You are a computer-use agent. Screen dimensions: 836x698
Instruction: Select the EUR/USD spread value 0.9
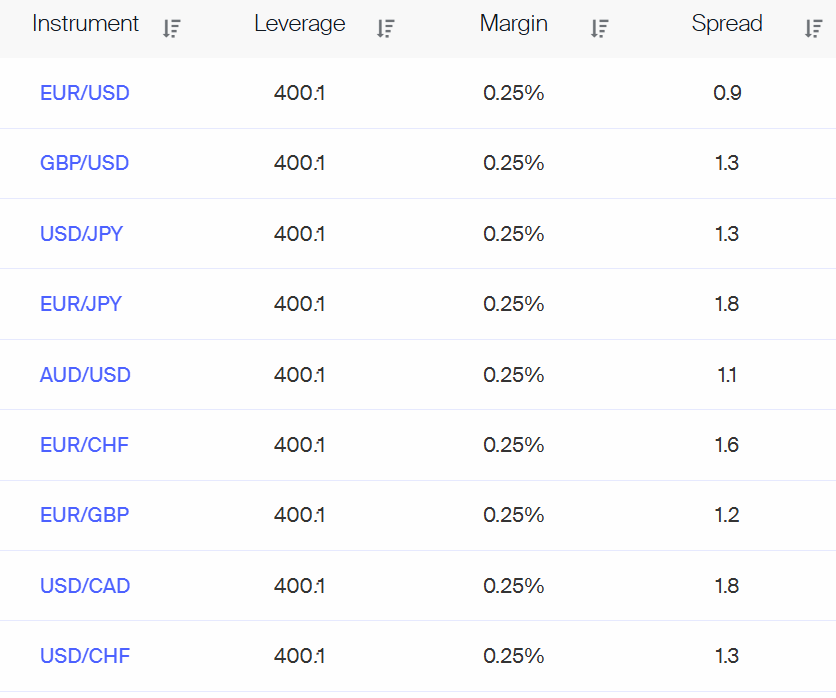(x=727, y=93)
